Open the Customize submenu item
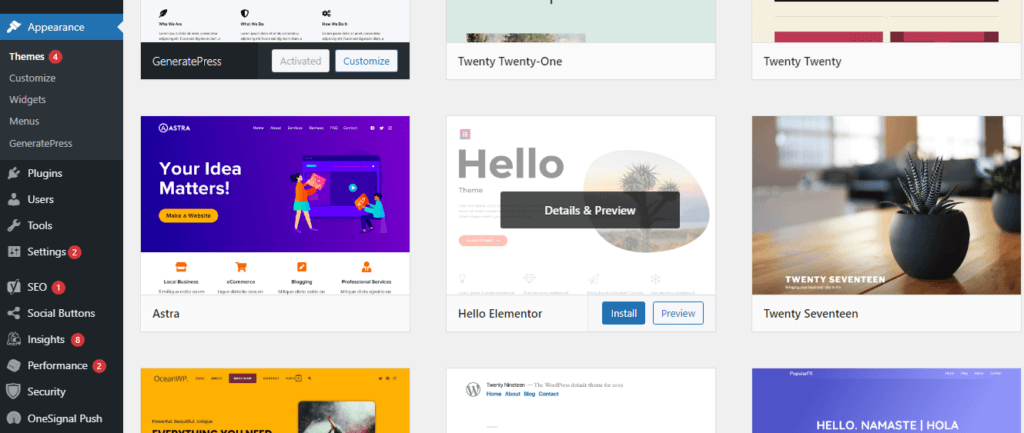 pyautogui.click(x=32, y=78)
